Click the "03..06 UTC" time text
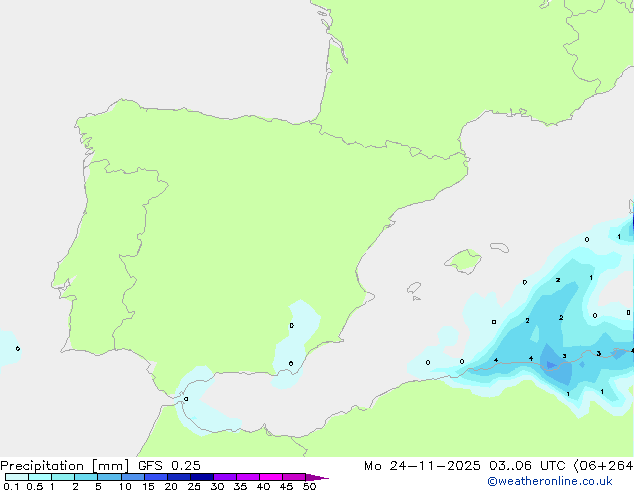Viewport: 634px width, 490px height. (x=526, y=466)
